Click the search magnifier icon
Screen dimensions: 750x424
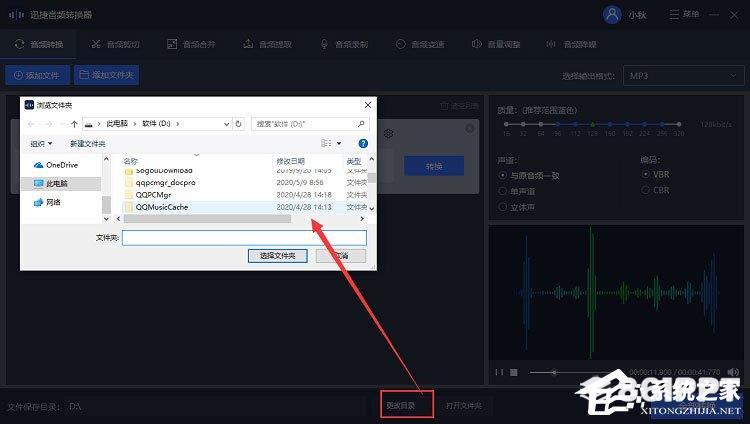pos(361,124)
